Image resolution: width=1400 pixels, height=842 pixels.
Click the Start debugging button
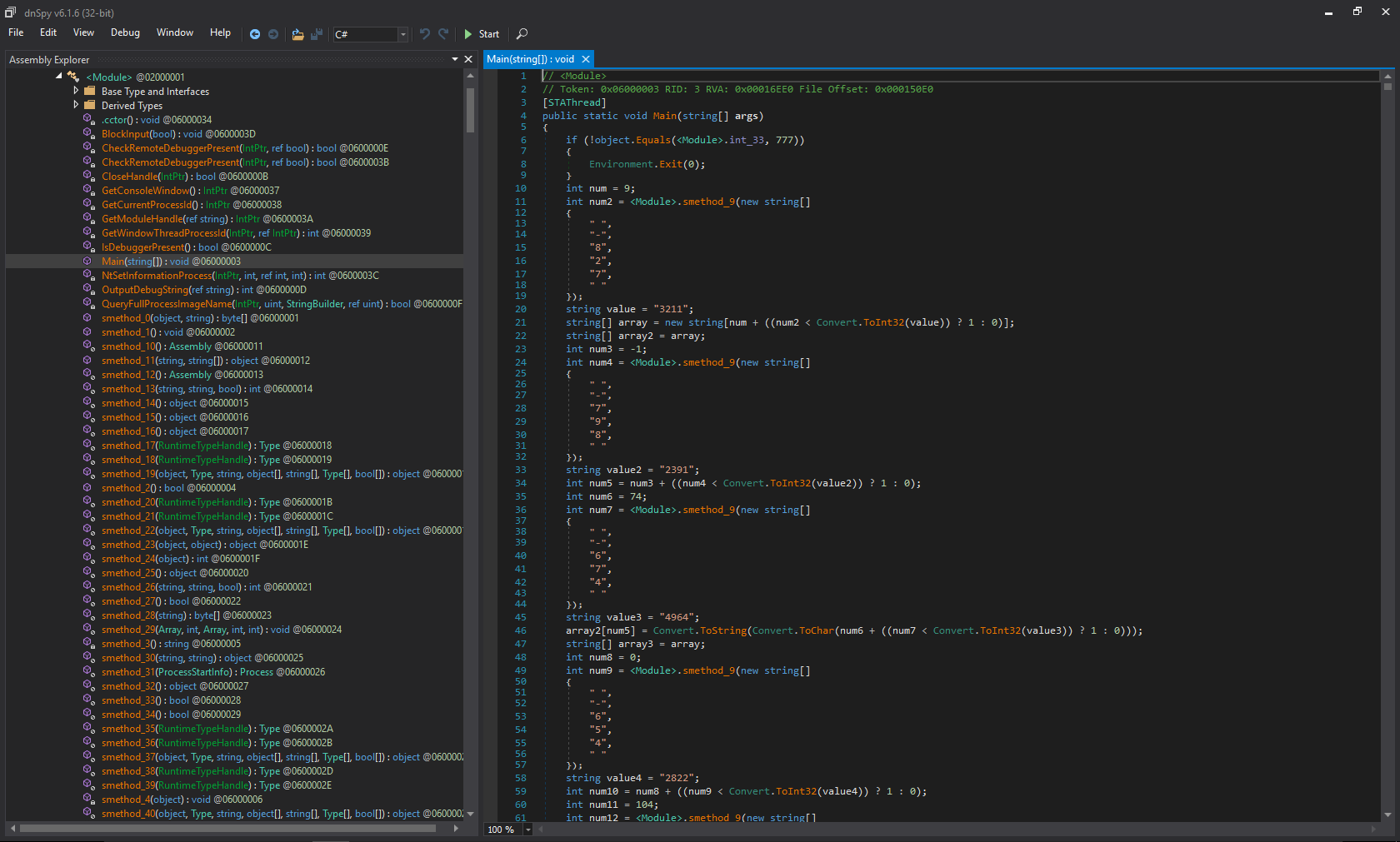(482, 34)
